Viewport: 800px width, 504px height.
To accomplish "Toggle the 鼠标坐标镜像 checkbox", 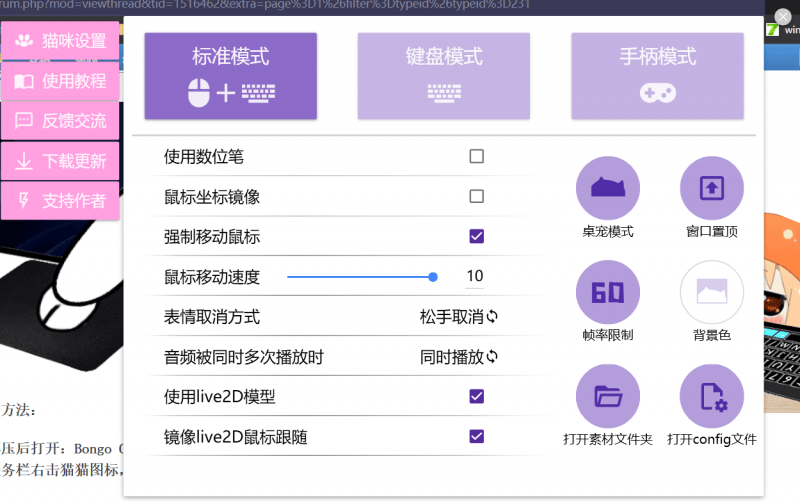I will (x=477, y=196).
